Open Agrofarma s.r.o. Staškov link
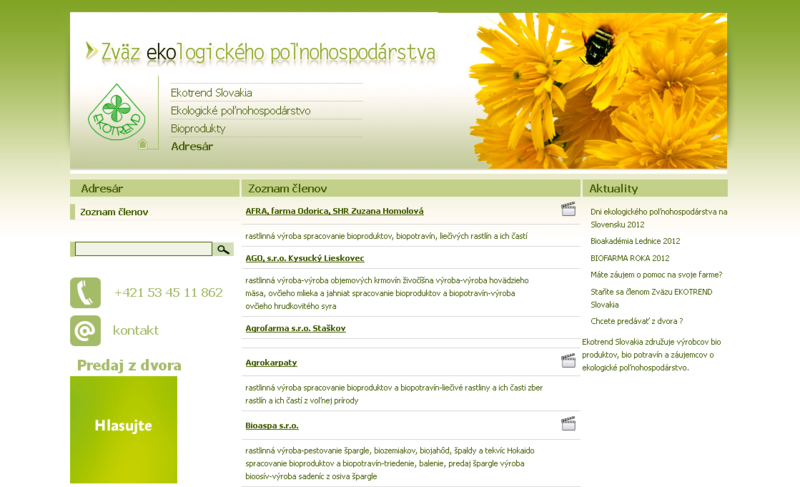 (295, 328)
